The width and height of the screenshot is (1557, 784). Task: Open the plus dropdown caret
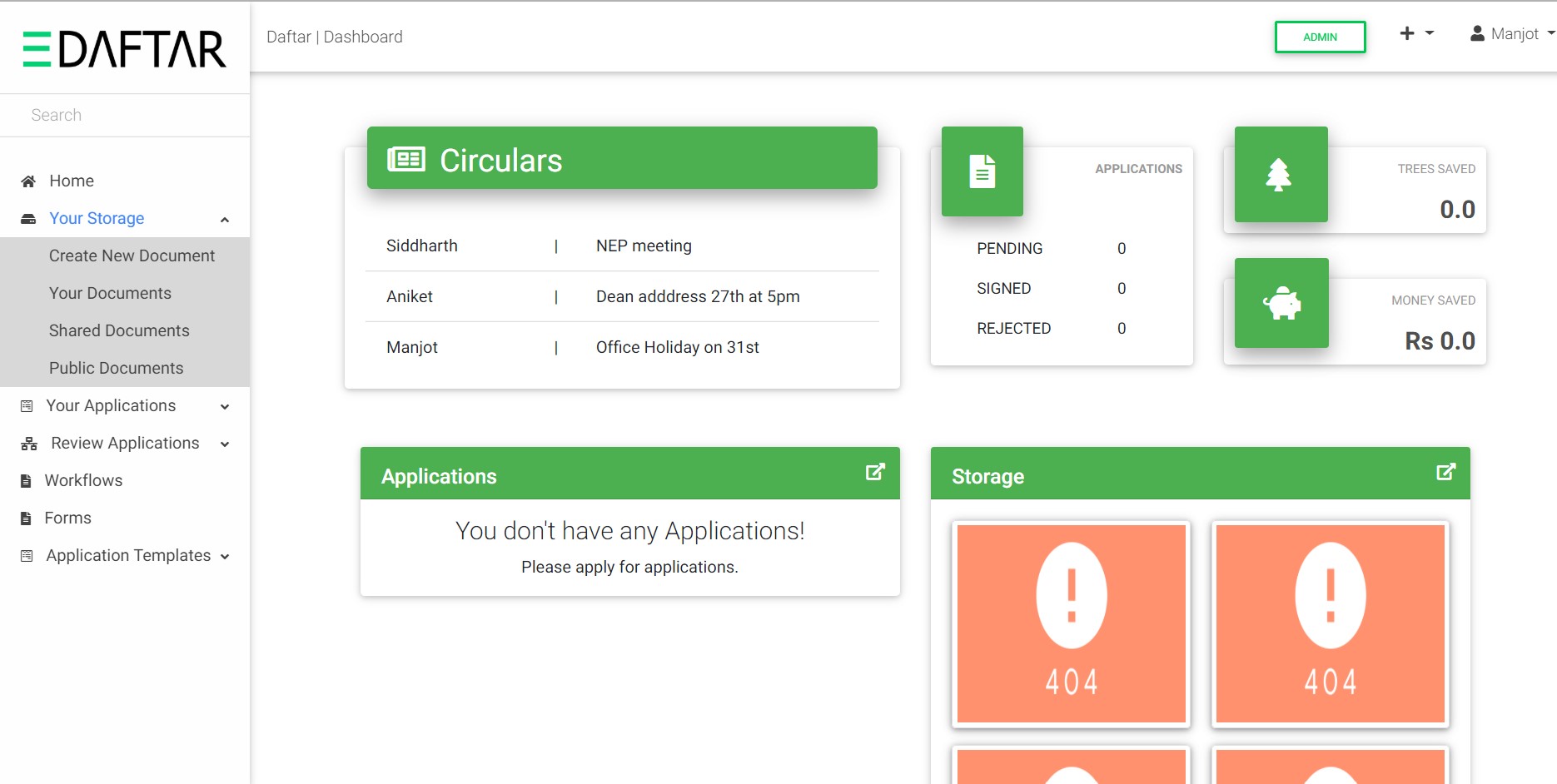(1430, 33)
